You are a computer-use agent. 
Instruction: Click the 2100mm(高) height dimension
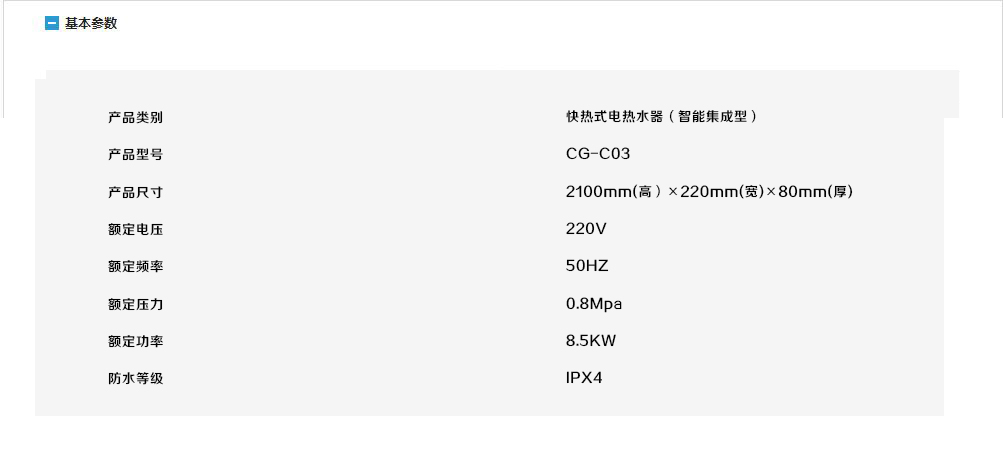(613, 191)
